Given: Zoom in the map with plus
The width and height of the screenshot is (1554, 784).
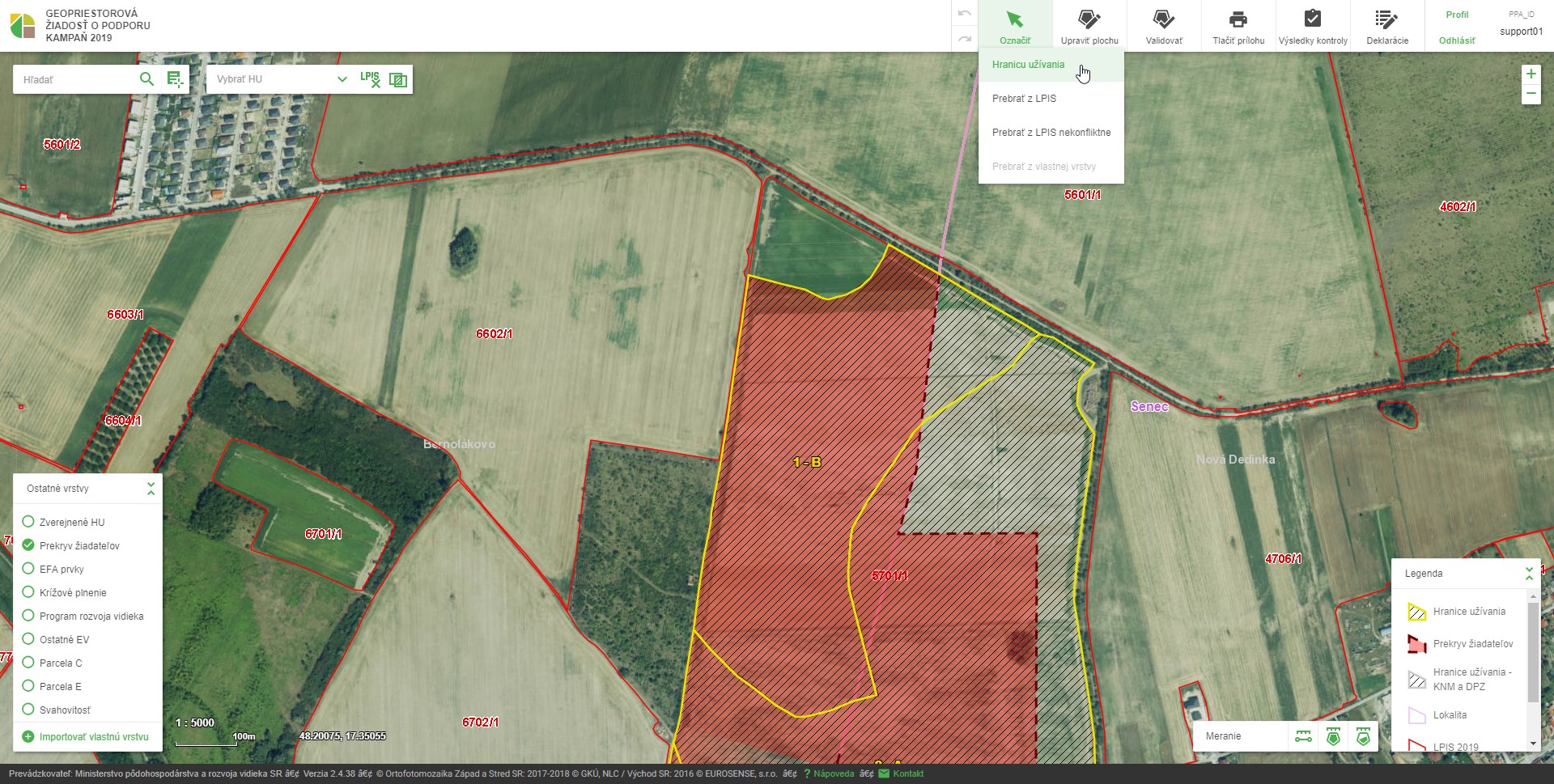Looking at the screenshot, I should coord(1531,74).
